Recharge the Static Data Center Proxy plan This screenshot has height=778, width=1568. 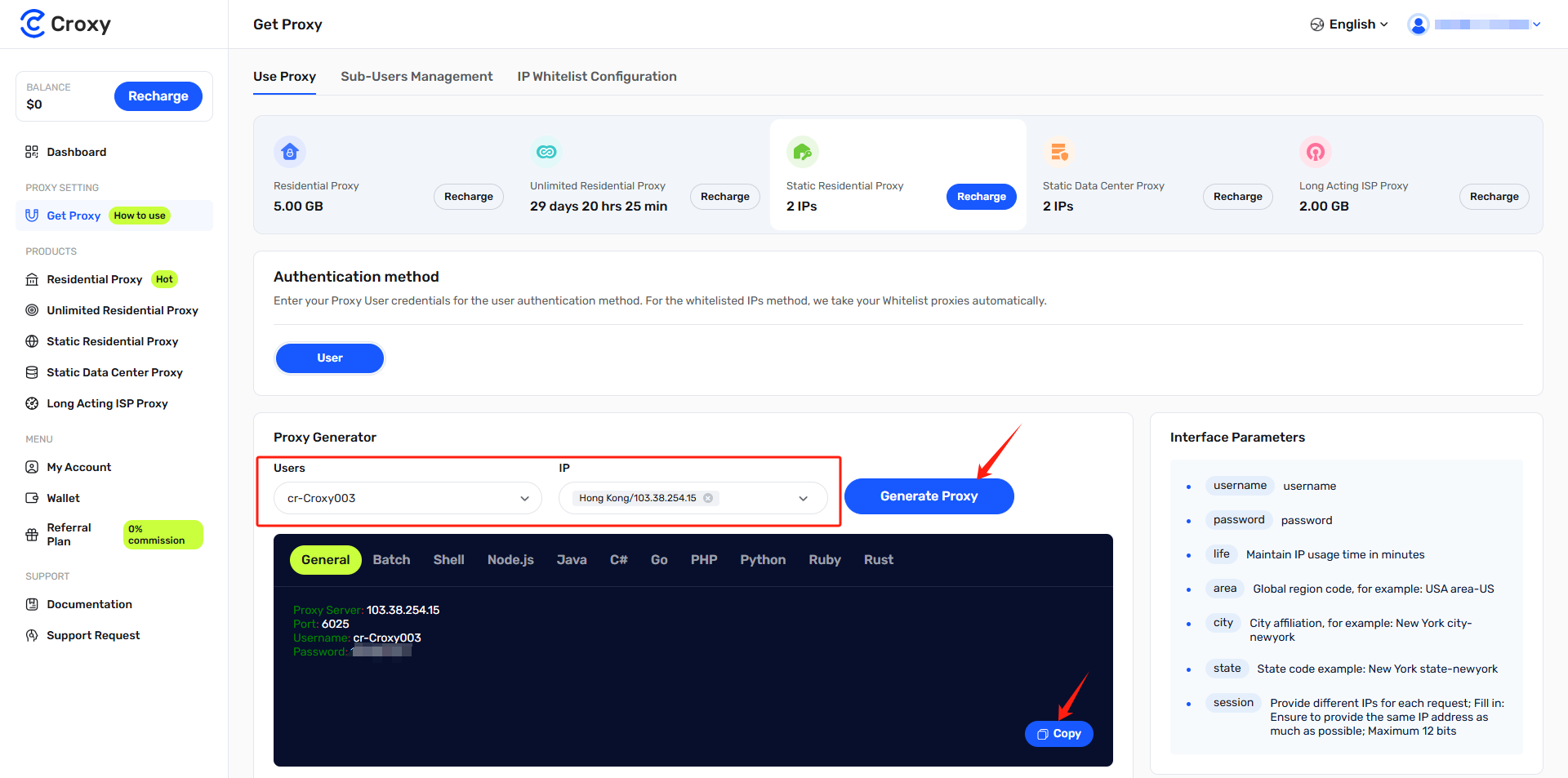tap(1238, 197)
